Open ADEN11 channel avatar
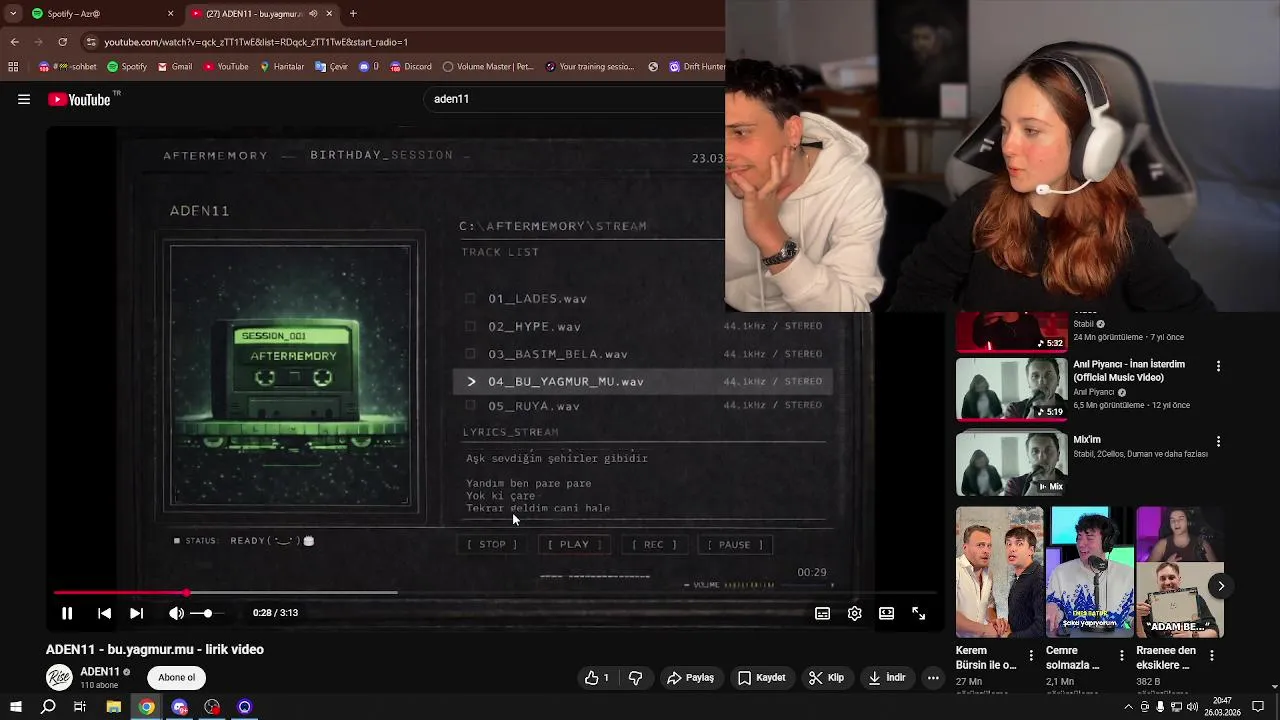The image size is (1280, 720). click(60, 677)
